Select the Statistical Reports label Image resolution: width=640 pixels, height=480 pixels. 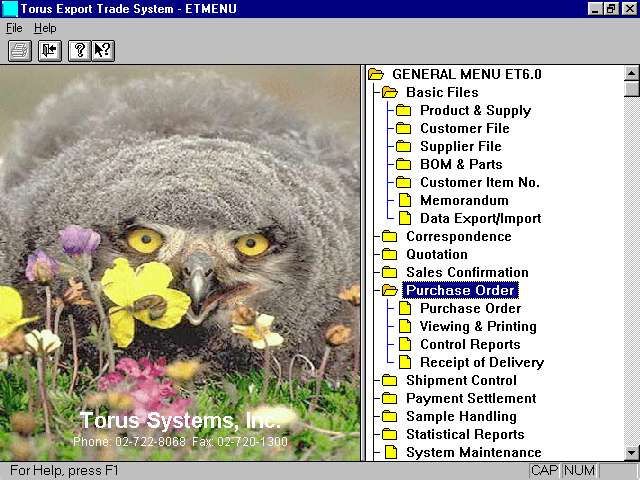click(465, 434)
